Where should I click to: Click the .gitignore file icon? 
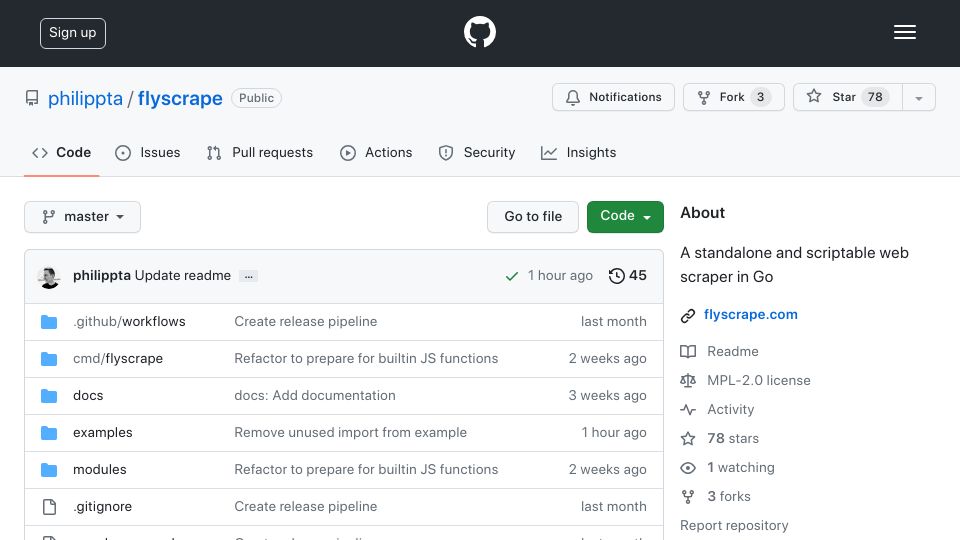click(49, 507)
